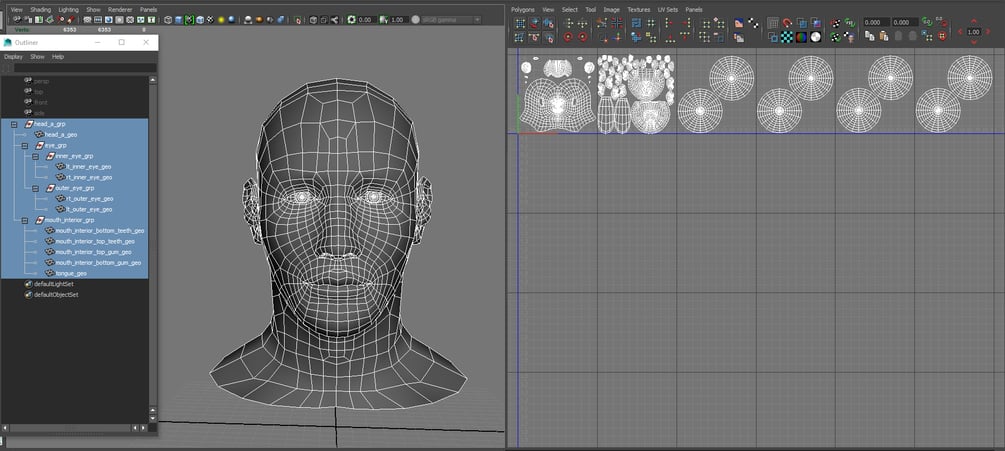This screenshot has height=451, width=1005.
Task: Click the viewport gamma value field
Action: pyautogui.click(x=398, y=19)
